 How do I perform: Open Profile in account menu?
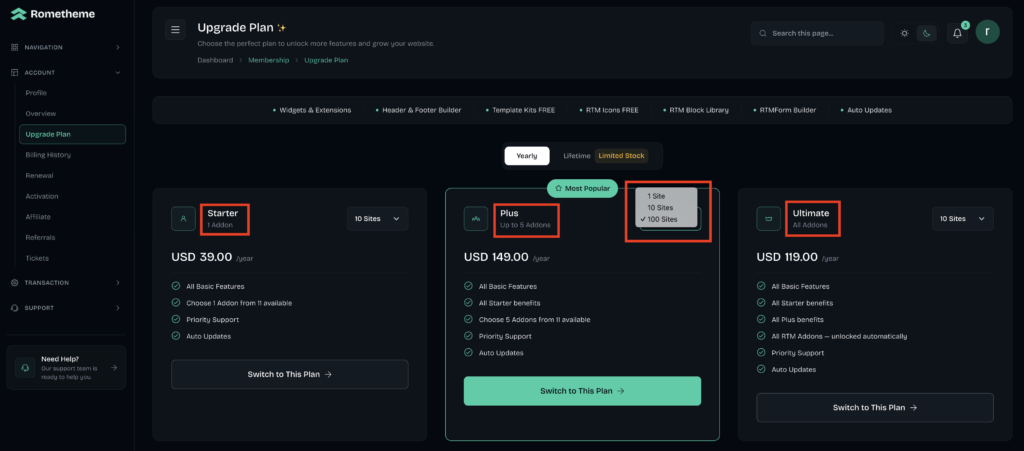[x=36, y=93]
